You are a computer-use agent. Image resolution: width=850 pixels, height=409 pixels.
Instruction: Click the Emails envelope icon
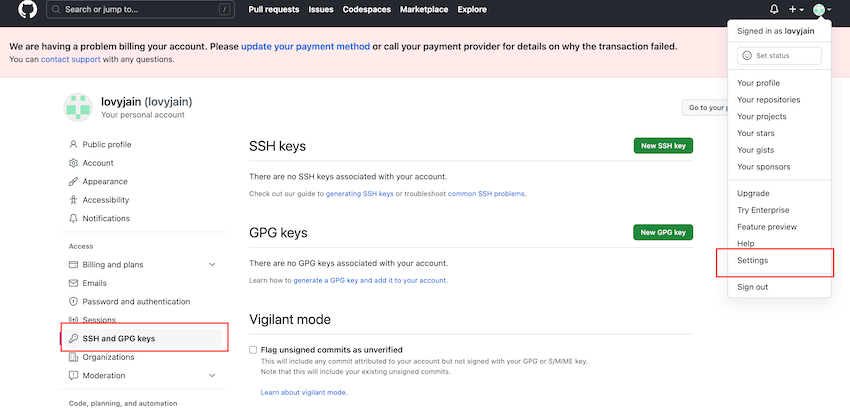click(73, 283)
